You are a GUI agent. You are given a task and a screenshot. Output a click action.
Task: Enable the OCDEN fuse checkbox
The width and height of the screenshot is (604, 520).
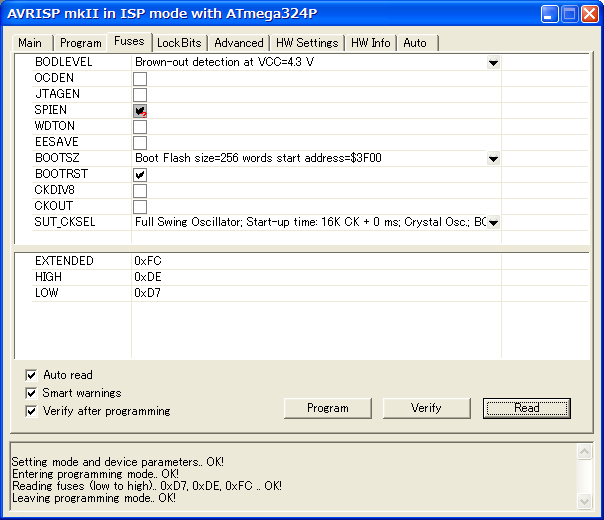point(140,79)
